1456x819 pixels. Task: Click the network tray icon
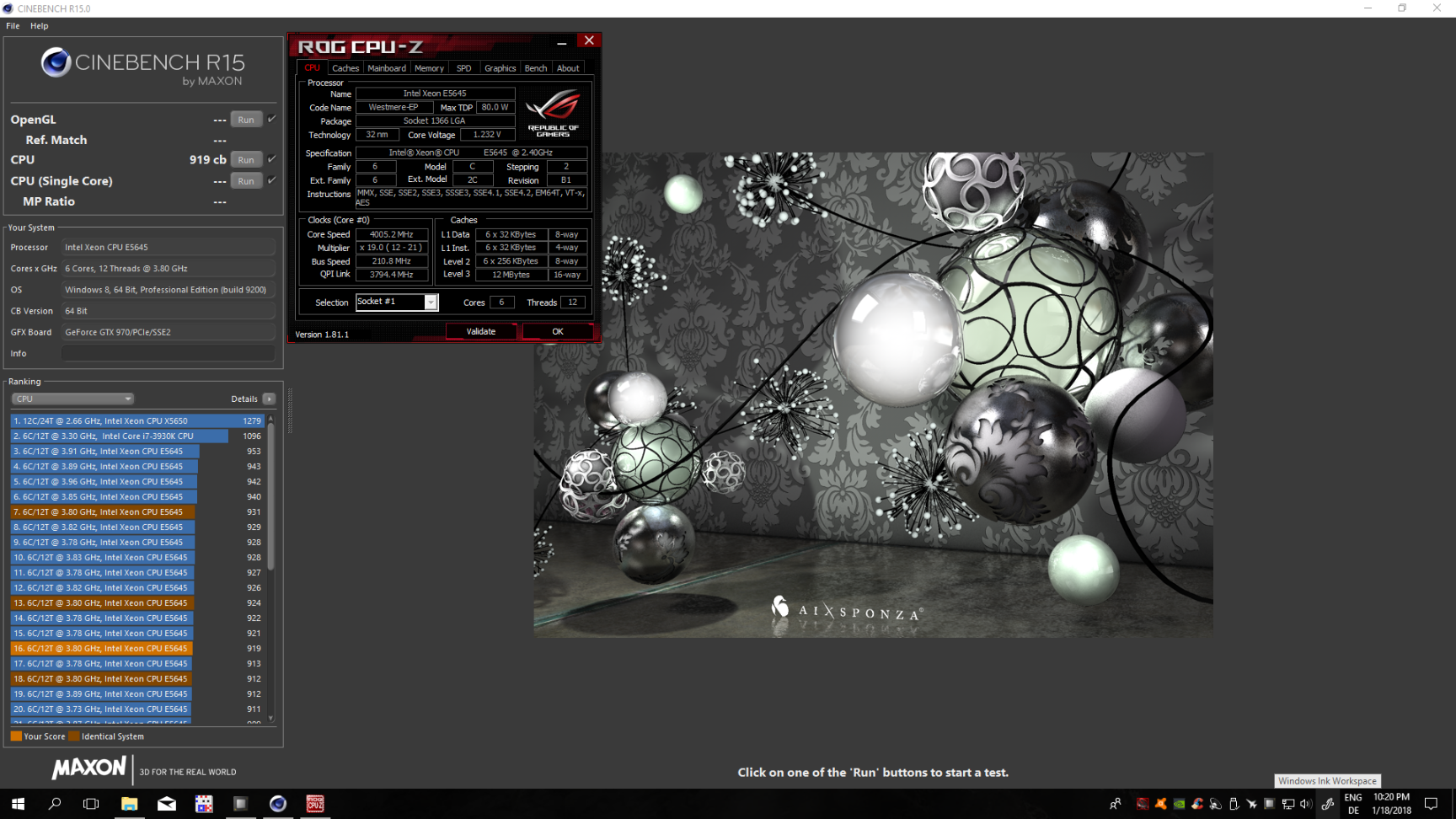click(x=1288, y=804)
